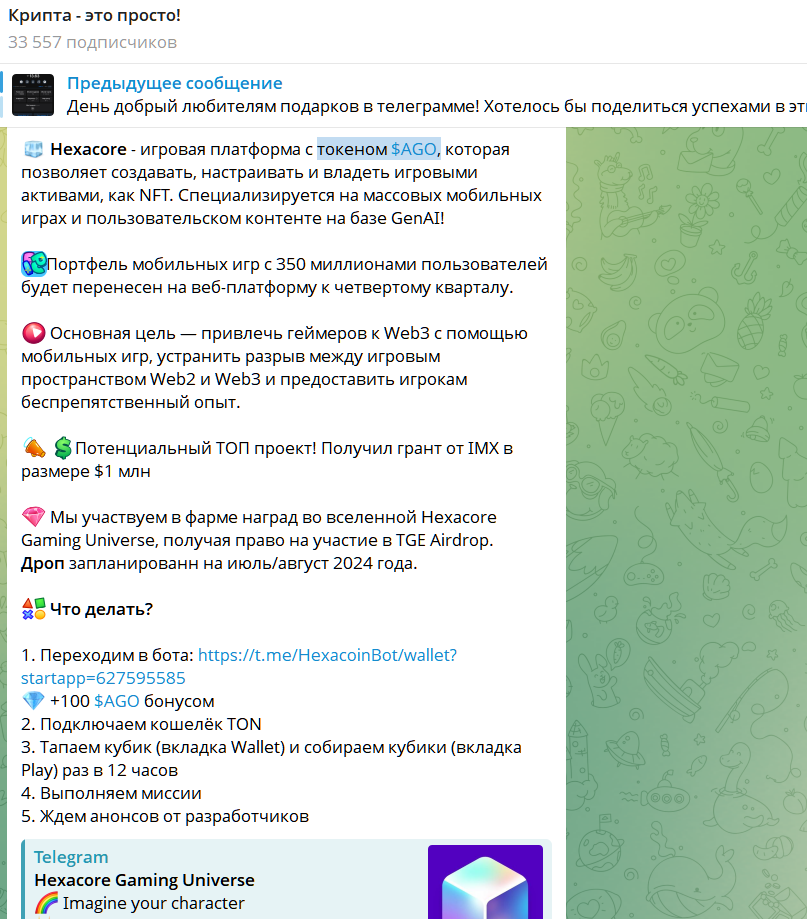Viewport: 807px width, 919px height.
Task: Click the megaphone emoji before Потенциальный
Action: (x=34, y=448)
